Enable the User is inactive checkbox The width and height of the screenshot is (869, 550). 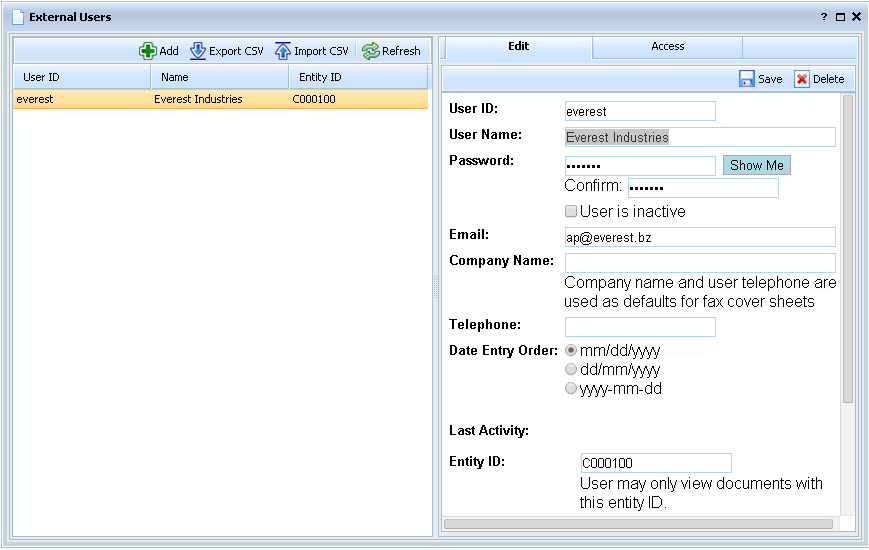coord(571,211)
